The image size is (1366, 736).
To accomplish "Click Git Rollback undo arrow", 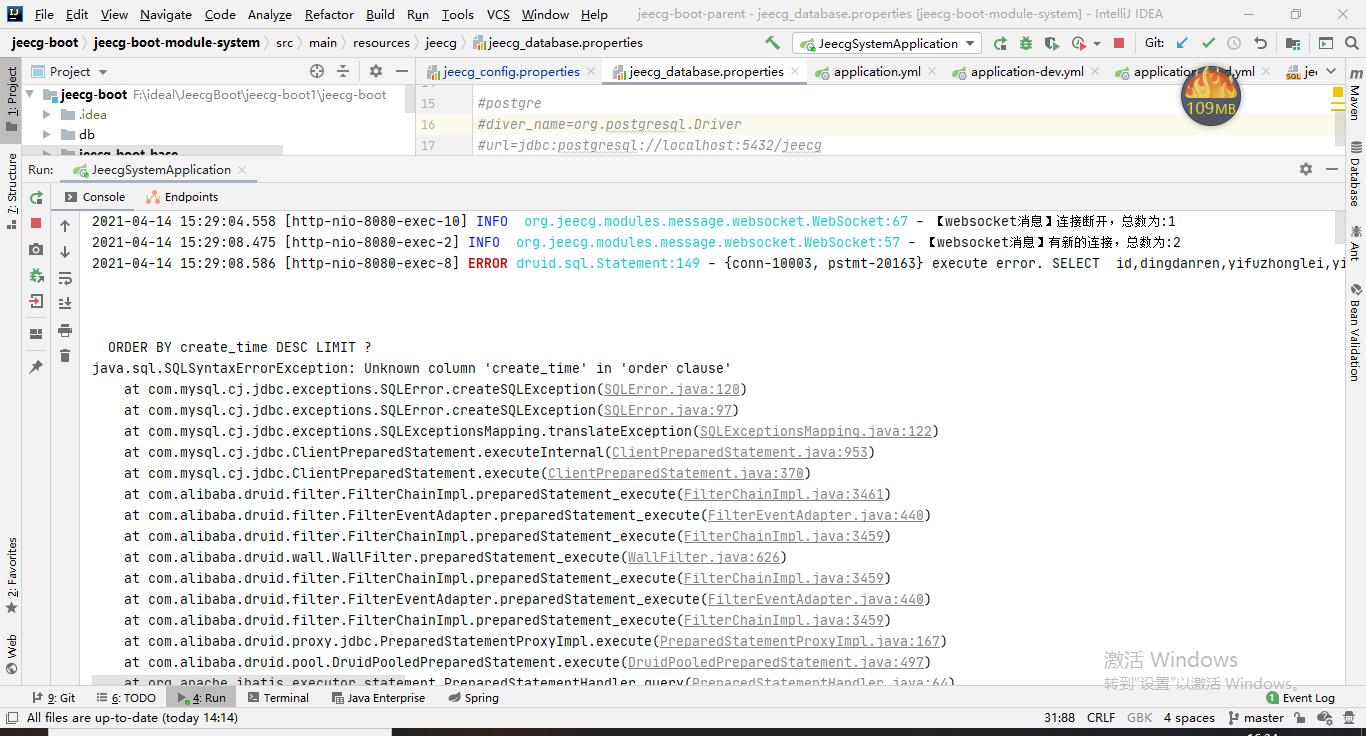I will tap(1260, 43).
